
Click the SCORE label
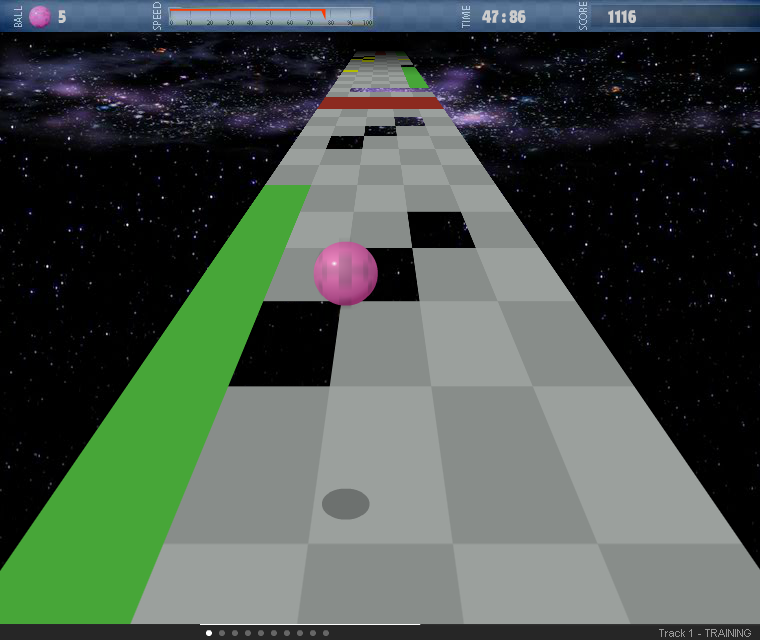click(x=583, y=16)
